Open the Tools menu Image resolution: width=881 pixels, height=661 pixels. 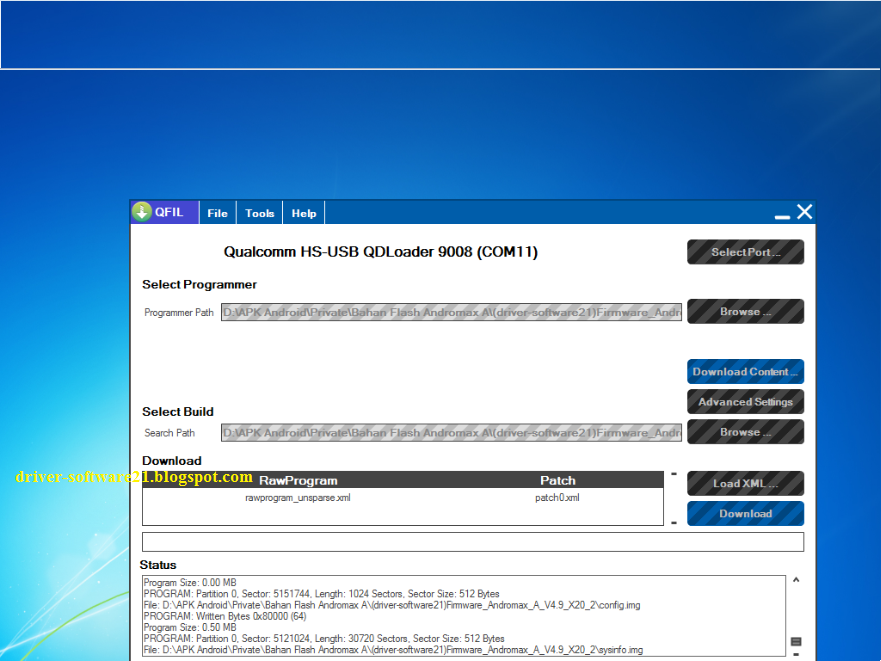point(259,212)
